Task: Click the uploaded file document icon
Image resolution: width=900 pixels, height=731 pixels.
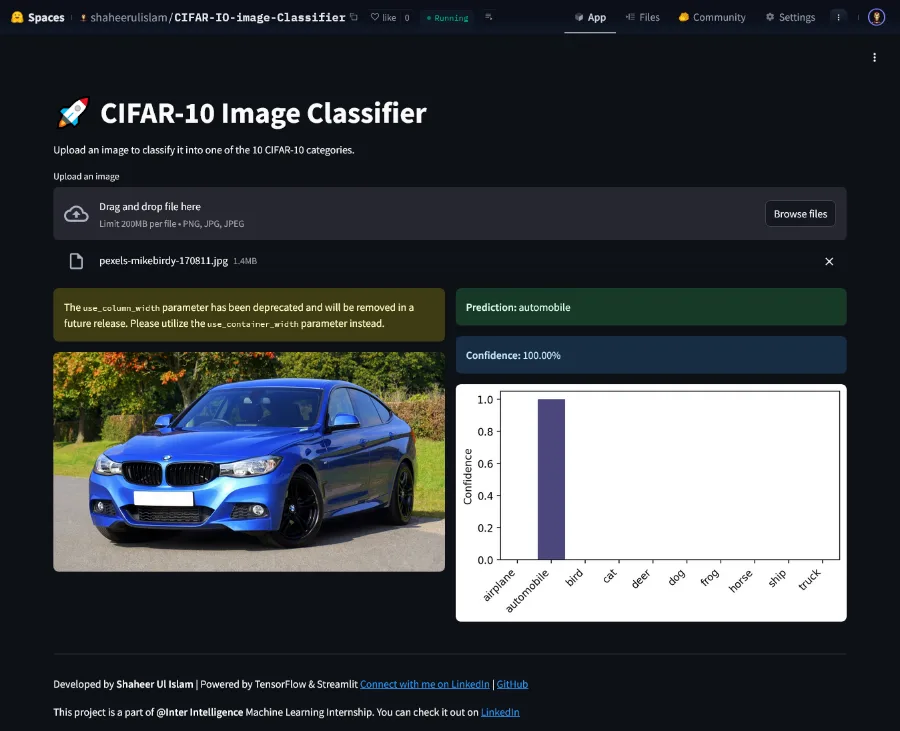Action: (76, 261)
